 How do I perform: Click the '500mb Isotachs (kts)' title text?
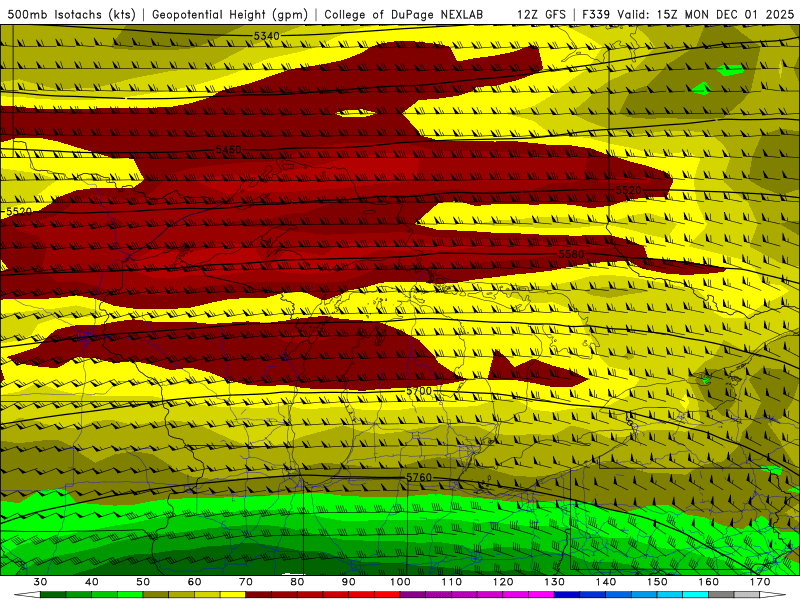pos(71,14)
